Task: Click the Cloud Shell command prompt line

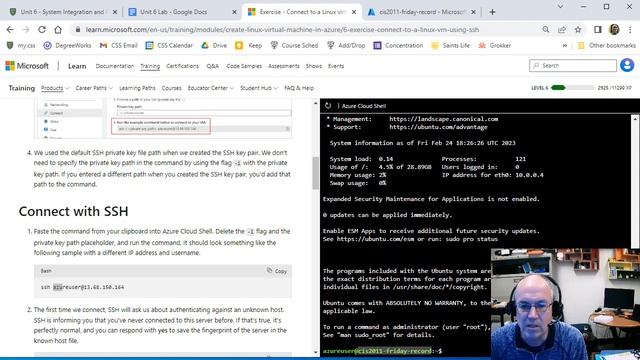Action: pos(382,351)
